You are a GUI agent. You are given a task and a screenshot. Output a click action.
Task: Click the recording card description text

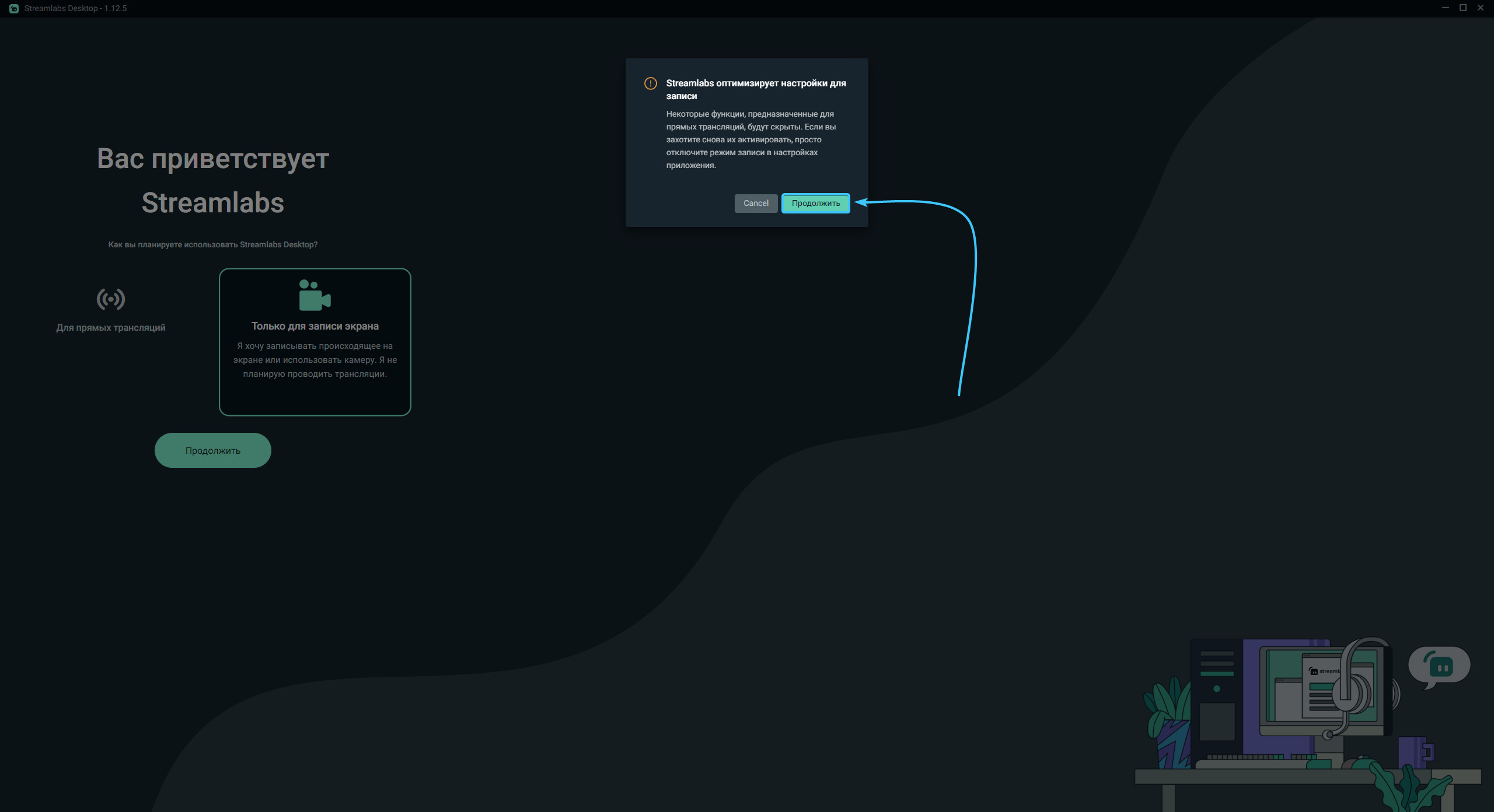(315, 360)
